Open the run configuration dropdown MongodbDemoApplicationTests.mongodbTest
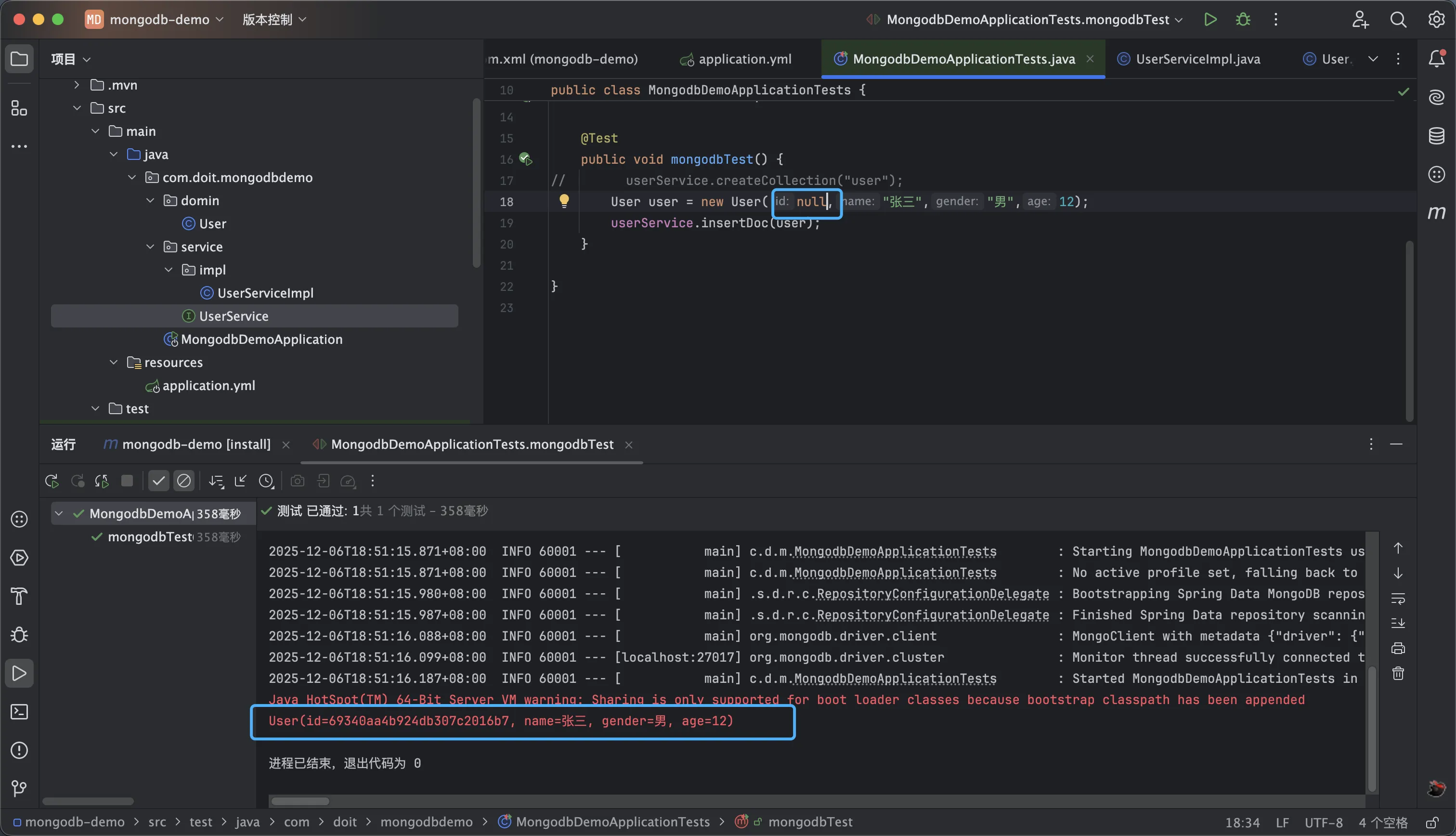The image size is (1456, 836). 1027,20
